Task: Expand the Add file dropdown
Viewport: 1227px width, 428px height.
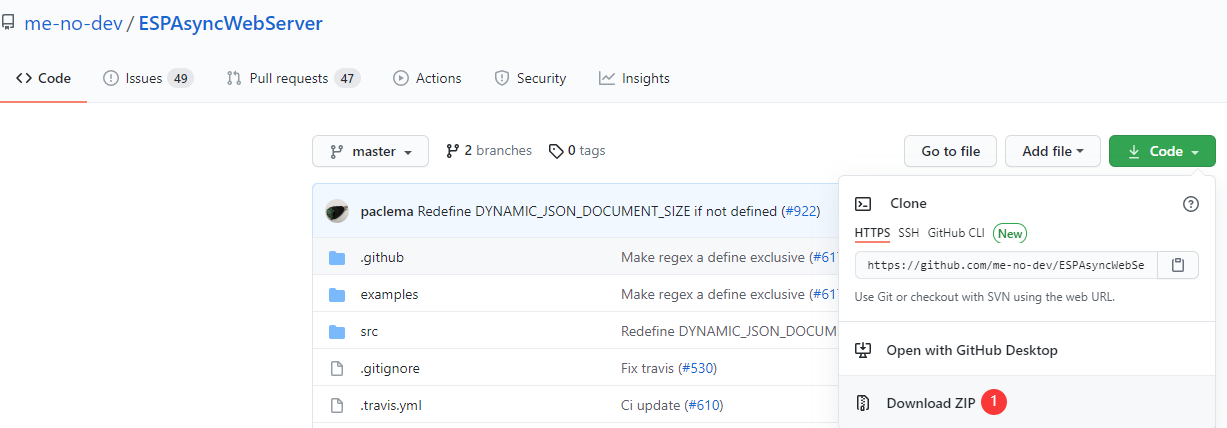Action: (1053, 151)
